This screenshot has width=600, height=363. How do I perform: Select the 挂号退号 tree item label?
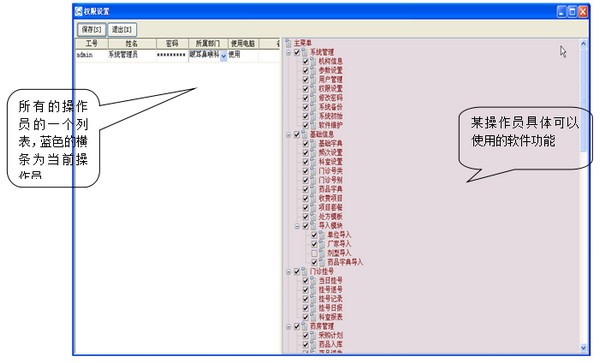pyautogui.click(x=331, y=290)
